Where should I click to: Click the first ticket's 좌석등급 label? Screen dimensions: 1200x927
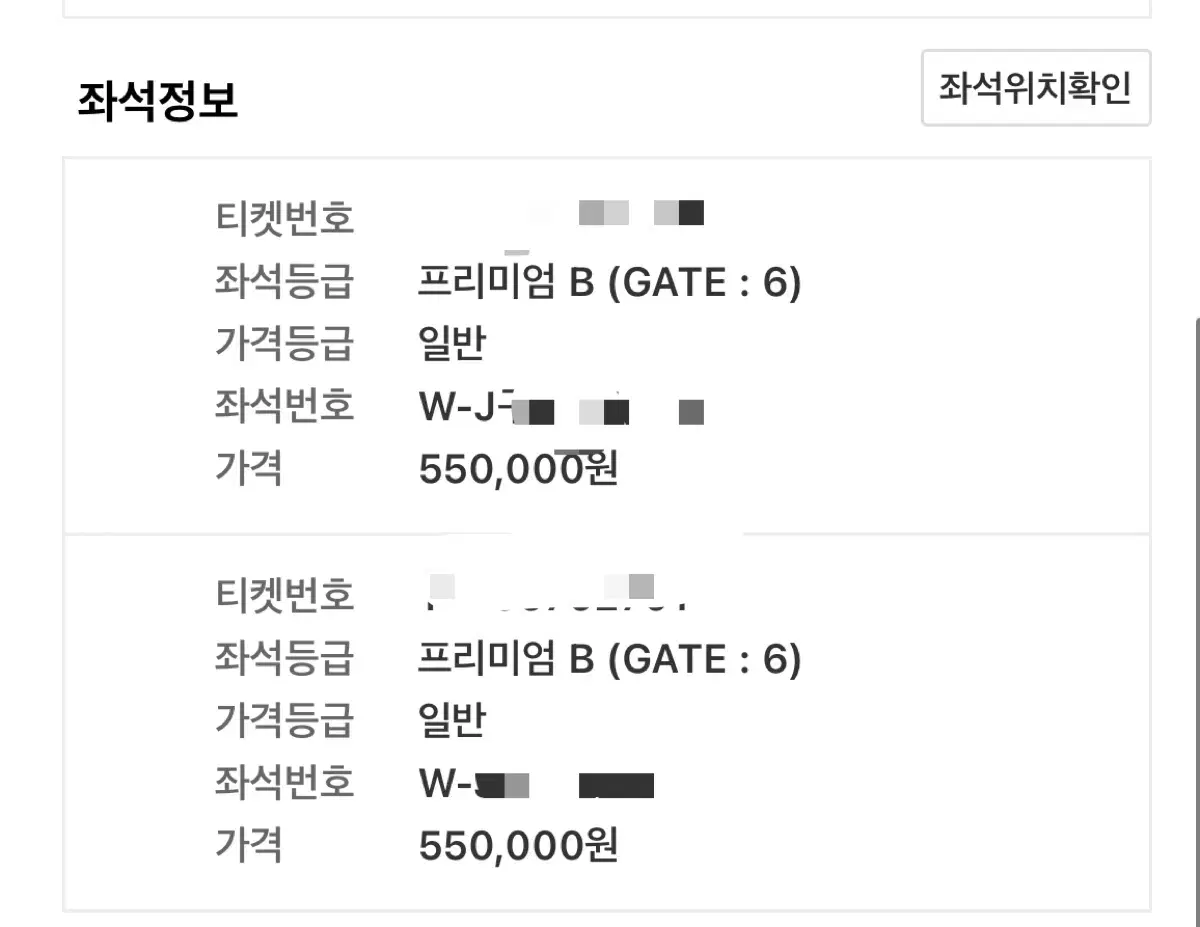coord(284,282)
